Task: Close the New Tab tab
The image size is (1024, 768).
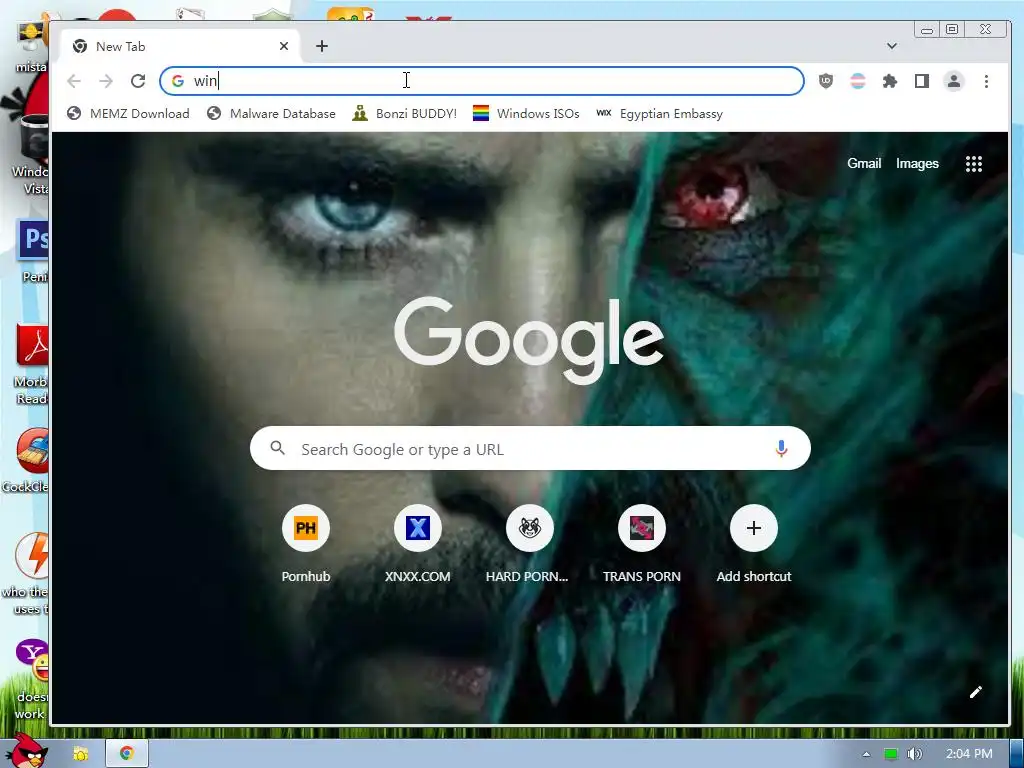Action: point(283,46)
